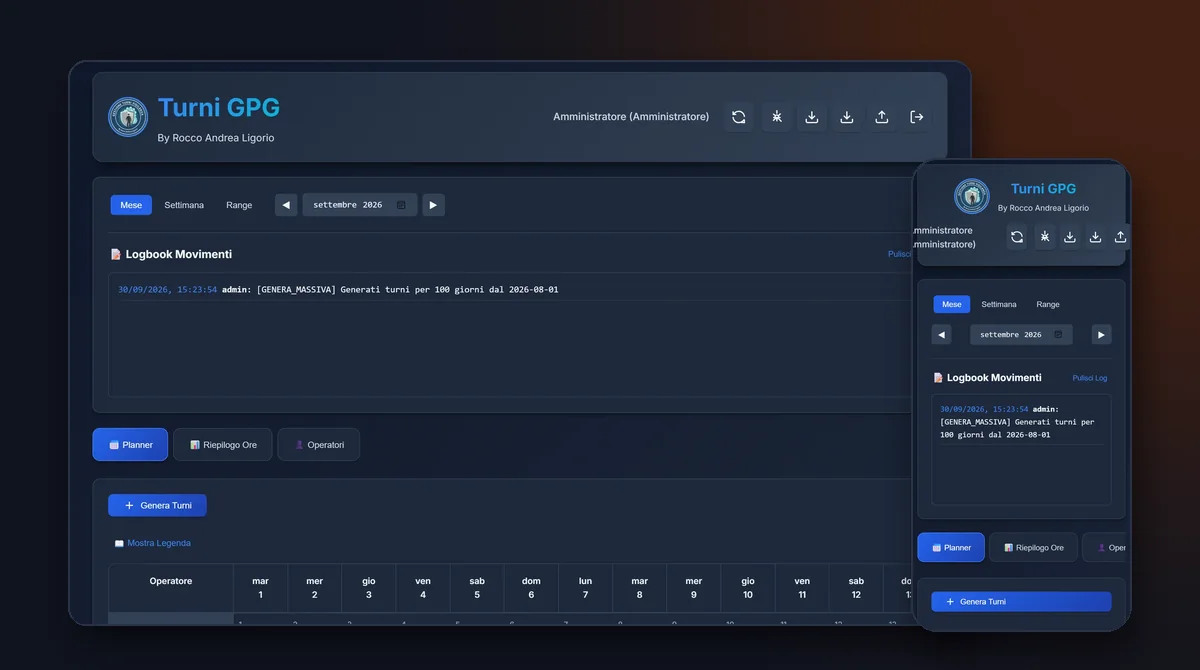The height and width of the screenshot is (670, 1200).
Task: Click the bug icon in phone view
Action: [1045, 237]
